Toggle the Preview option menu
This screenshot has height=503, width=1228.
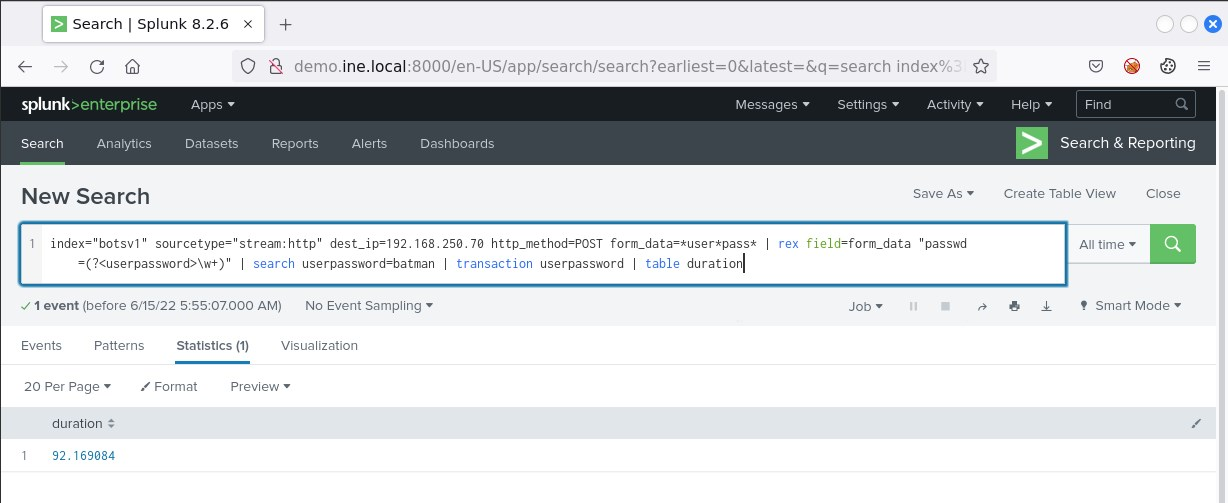click(260, 386)
